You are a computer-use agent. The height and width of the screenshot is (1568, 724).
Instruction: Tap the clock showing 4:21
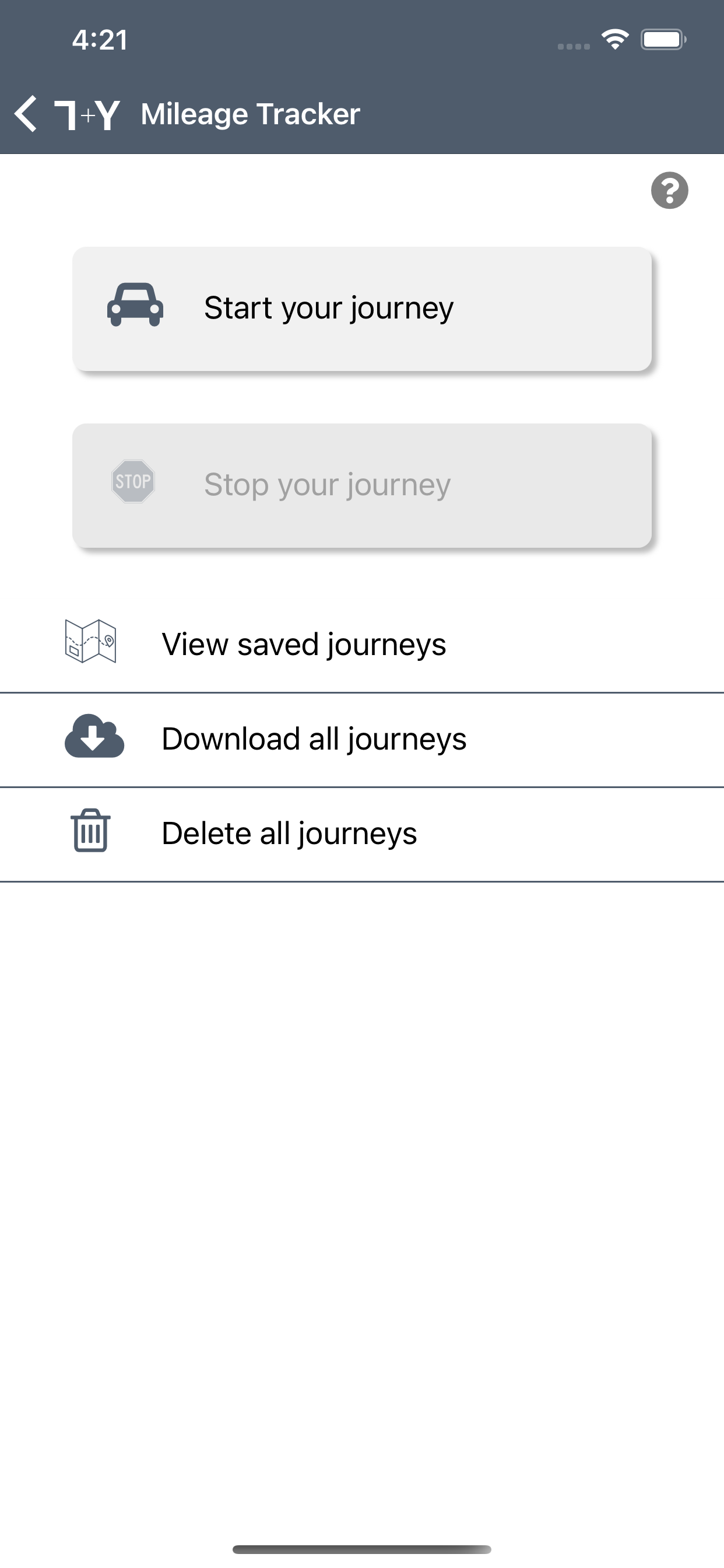coord(100,40)
